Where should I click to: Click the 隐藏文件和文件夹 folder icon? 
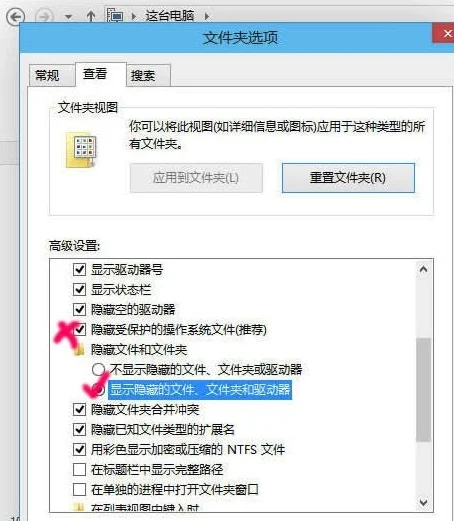[79, 350]
